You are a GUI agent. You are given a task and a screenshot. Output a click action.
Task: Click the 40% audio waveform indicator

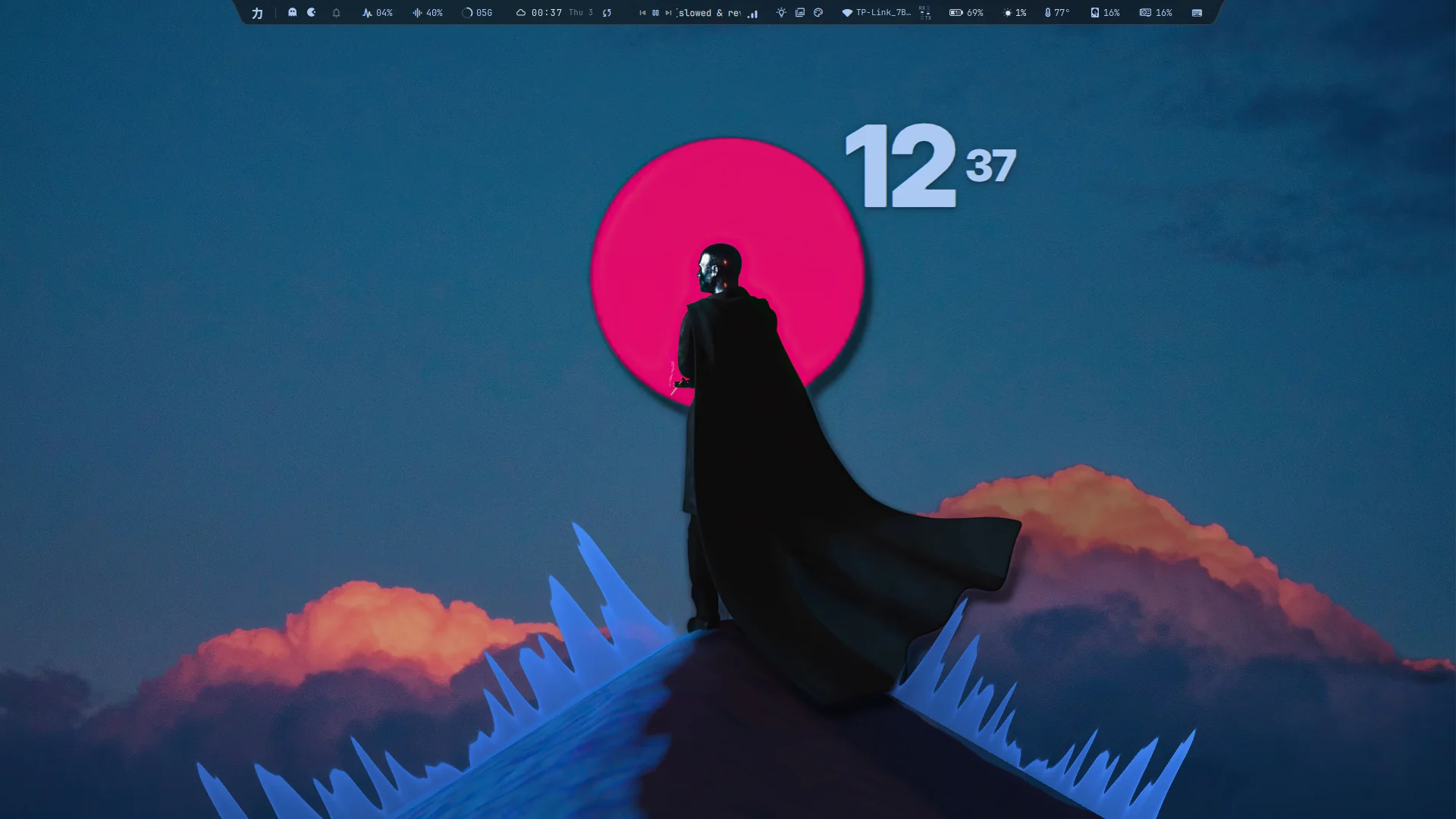(427, 13)
